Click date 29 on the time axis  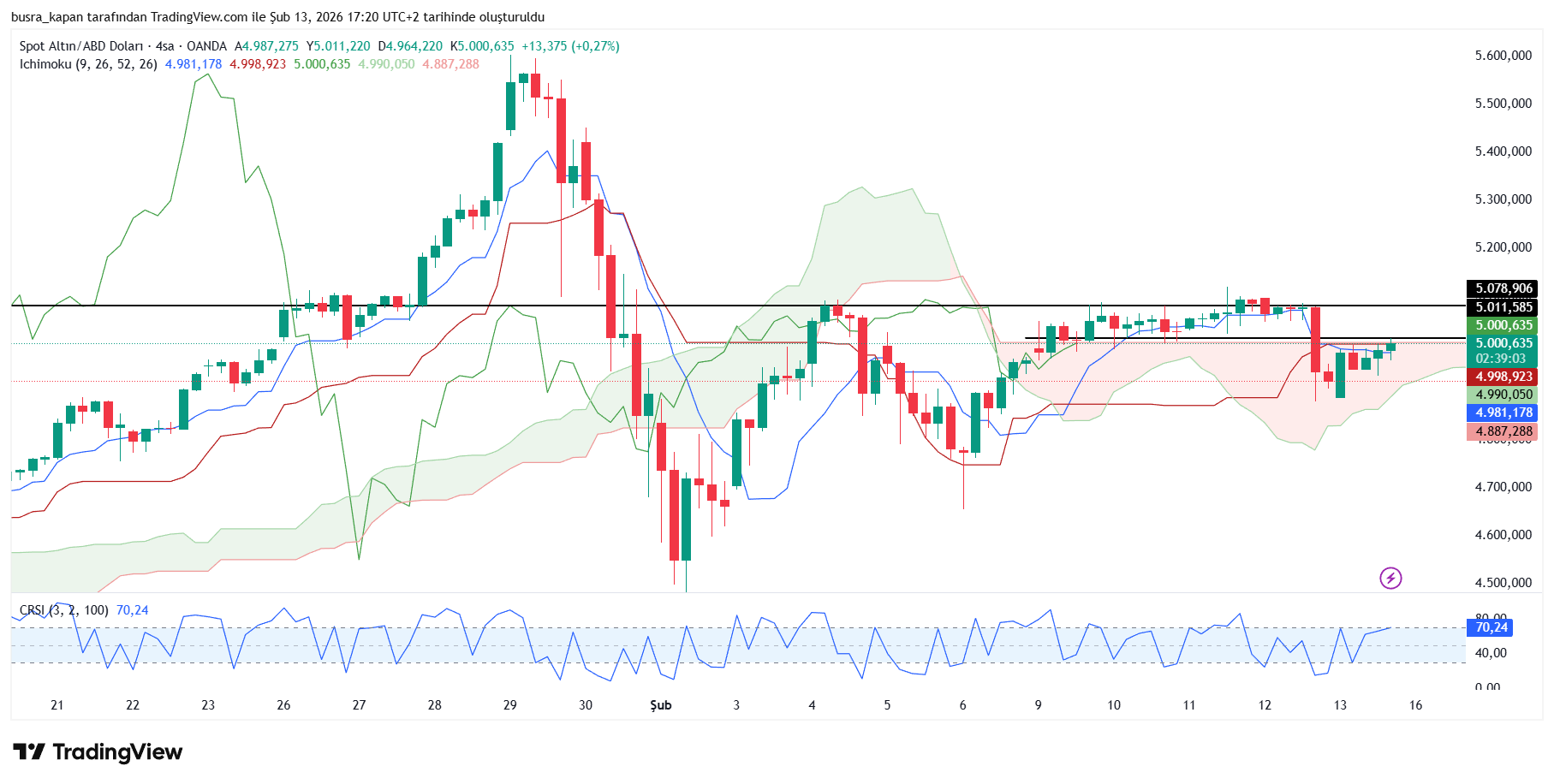(509, 705)
